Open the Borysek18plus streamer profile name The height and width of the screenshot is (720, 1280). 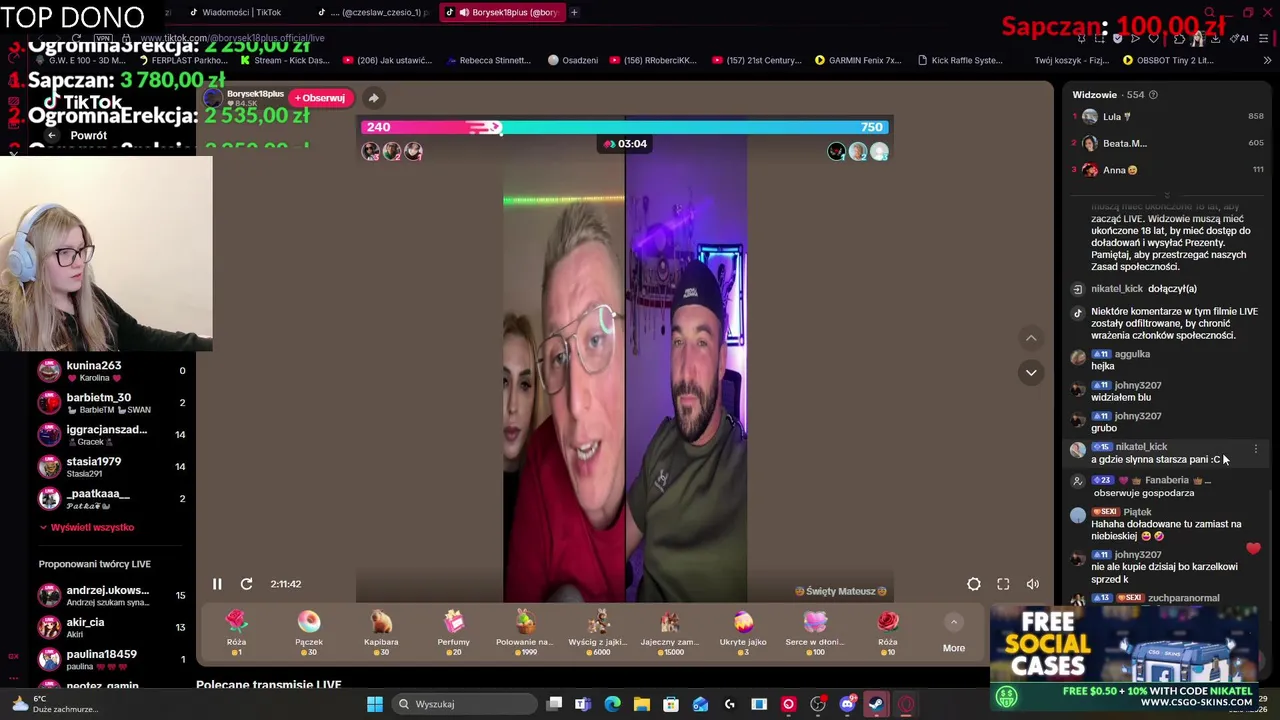255,94
